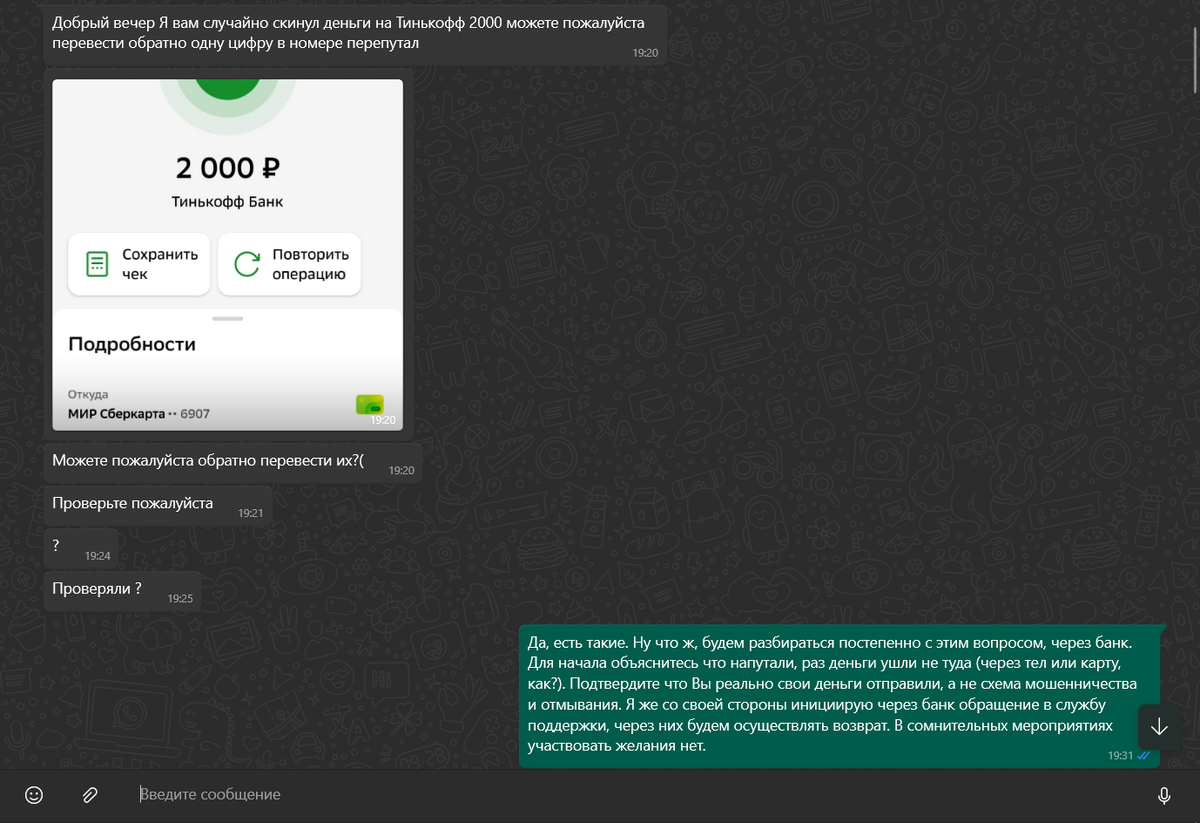
Task: Click the message input field
Action: click(640, 795)
